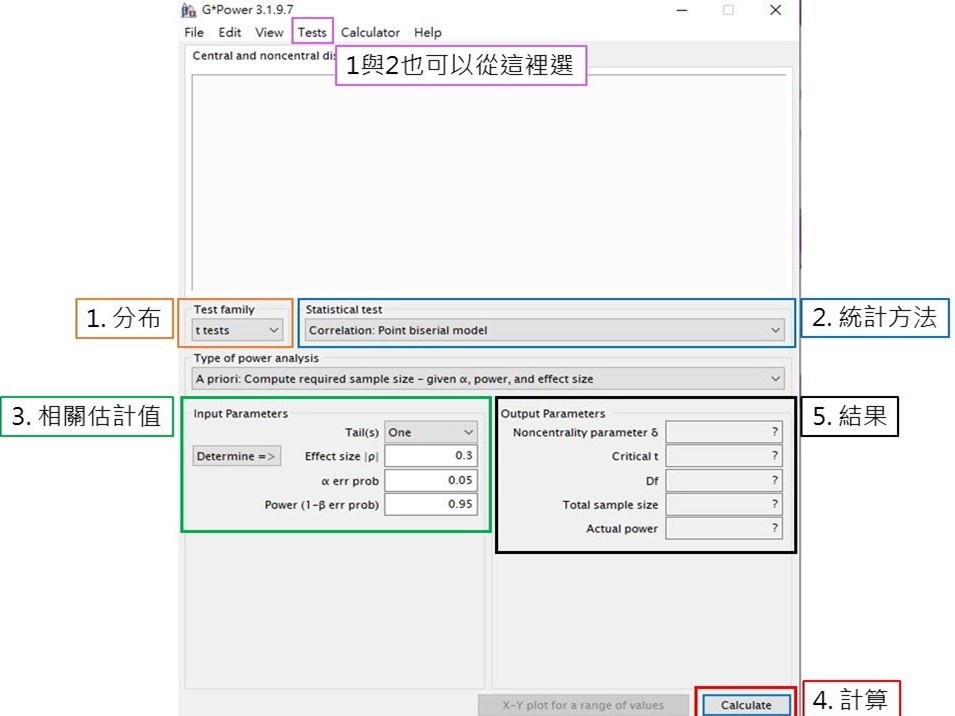Viewport: 955px width, 716px height.
Task: Open the Tail(s) dropdown set to One
Action: coord(431,432)
